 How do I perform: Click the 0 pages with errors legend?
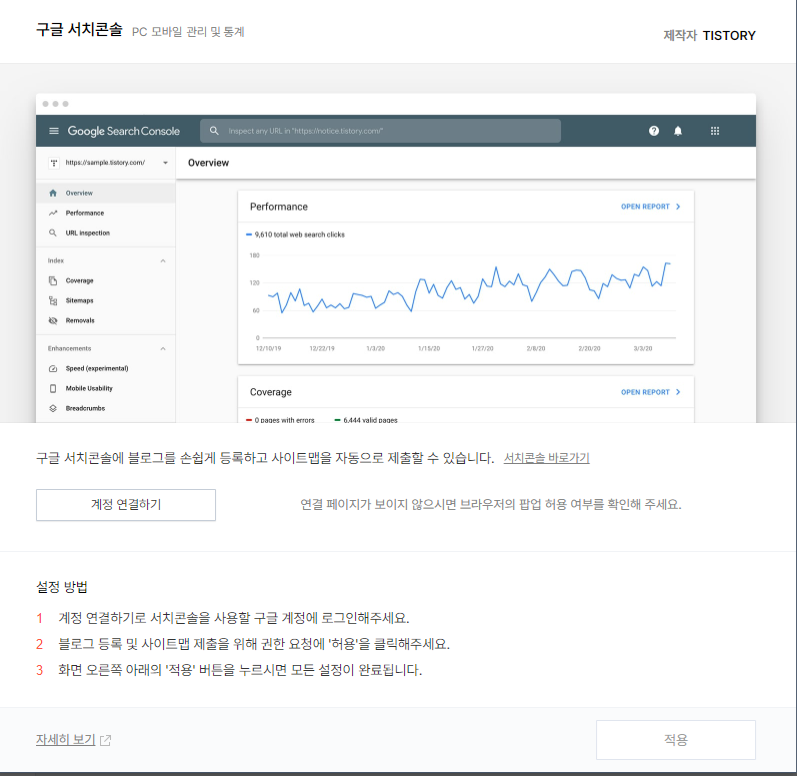pos(280,420)
